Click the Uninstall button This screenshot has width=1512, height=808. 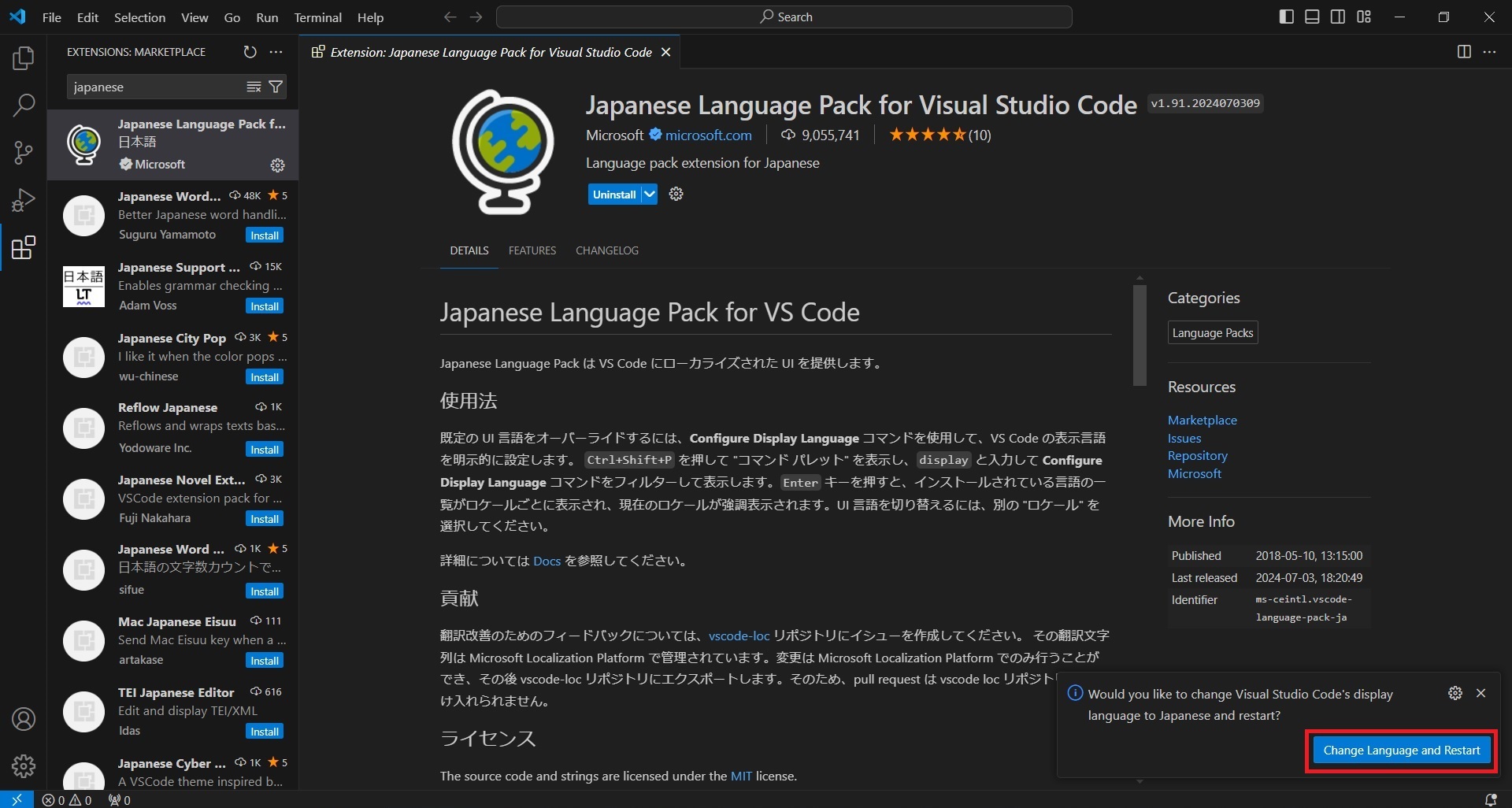pyautogui.click(x=614, y=195)
